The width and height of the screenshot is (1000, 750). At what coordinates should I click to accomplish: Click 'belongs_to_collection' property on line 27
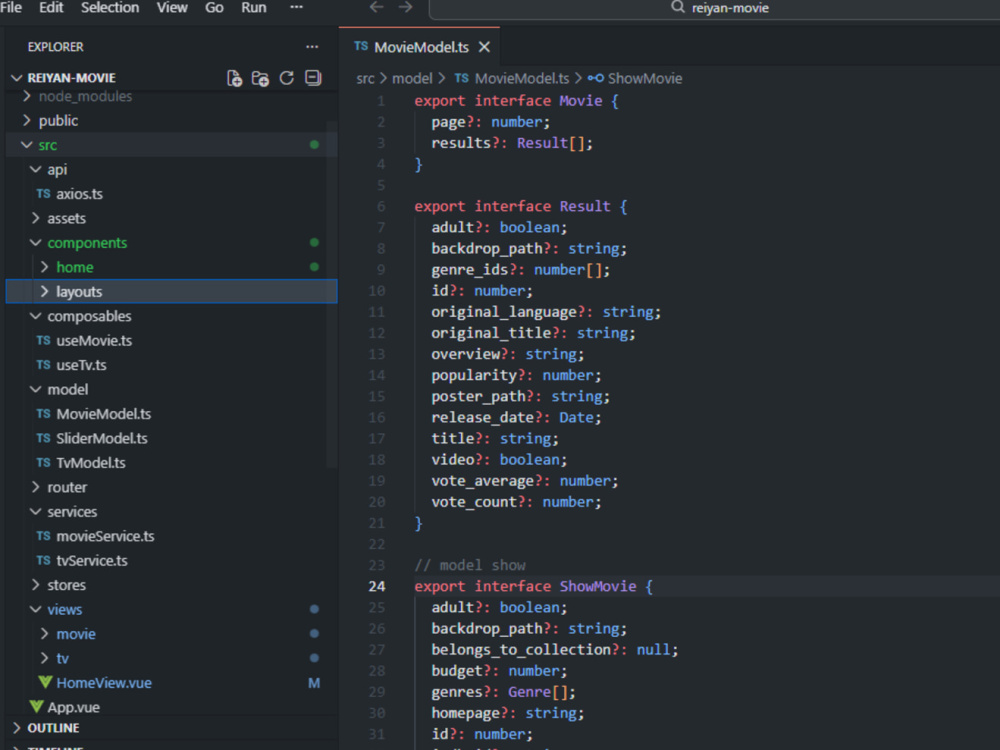(521, 649)
